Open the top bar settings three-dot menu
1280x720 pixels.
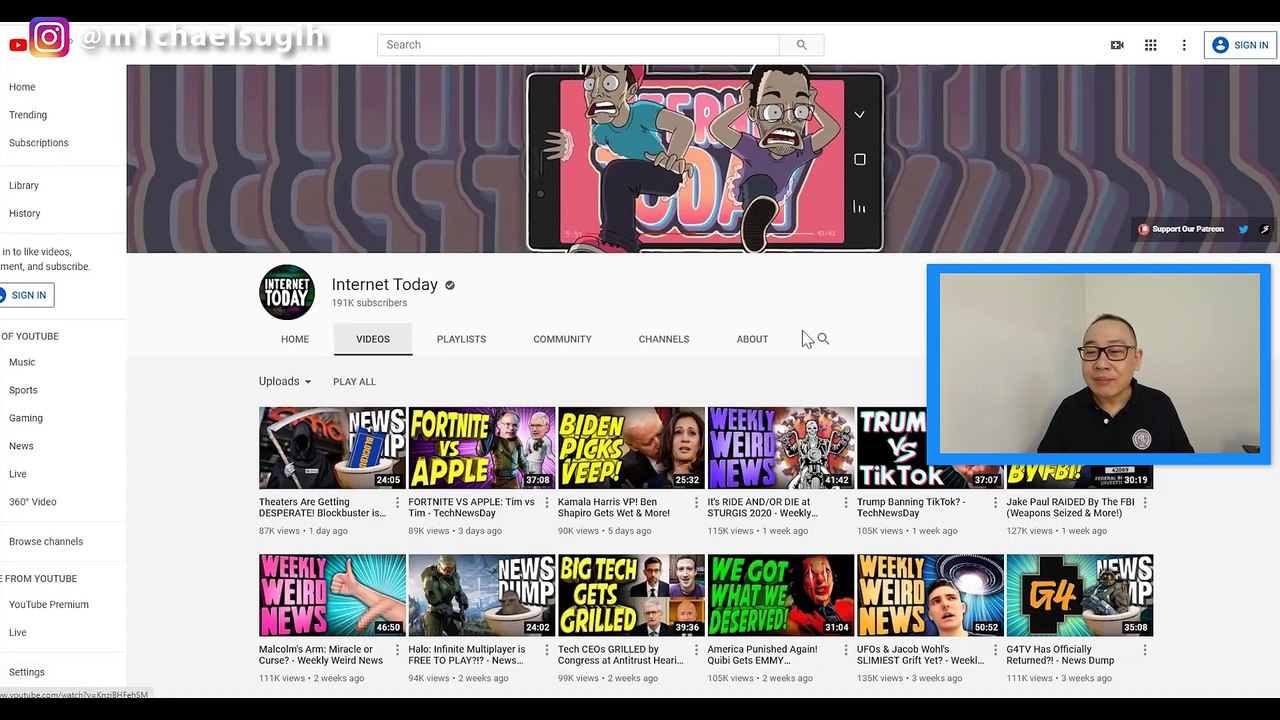pos(1184,45)
